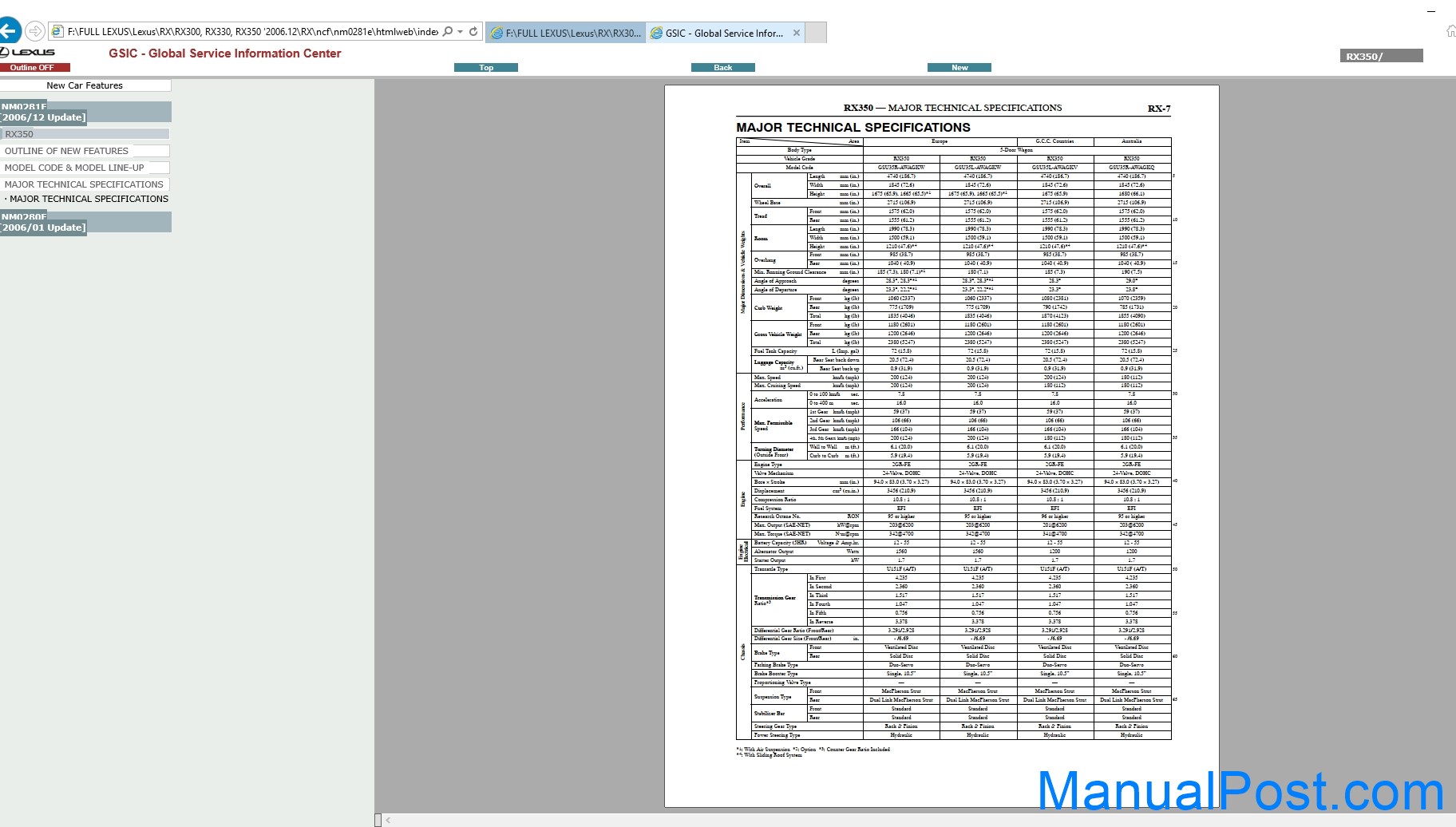Open the MAJOR TECHNICAL SPECIFICATIONS section
This screenshot has width=1456, height=827.
point(84,184)
